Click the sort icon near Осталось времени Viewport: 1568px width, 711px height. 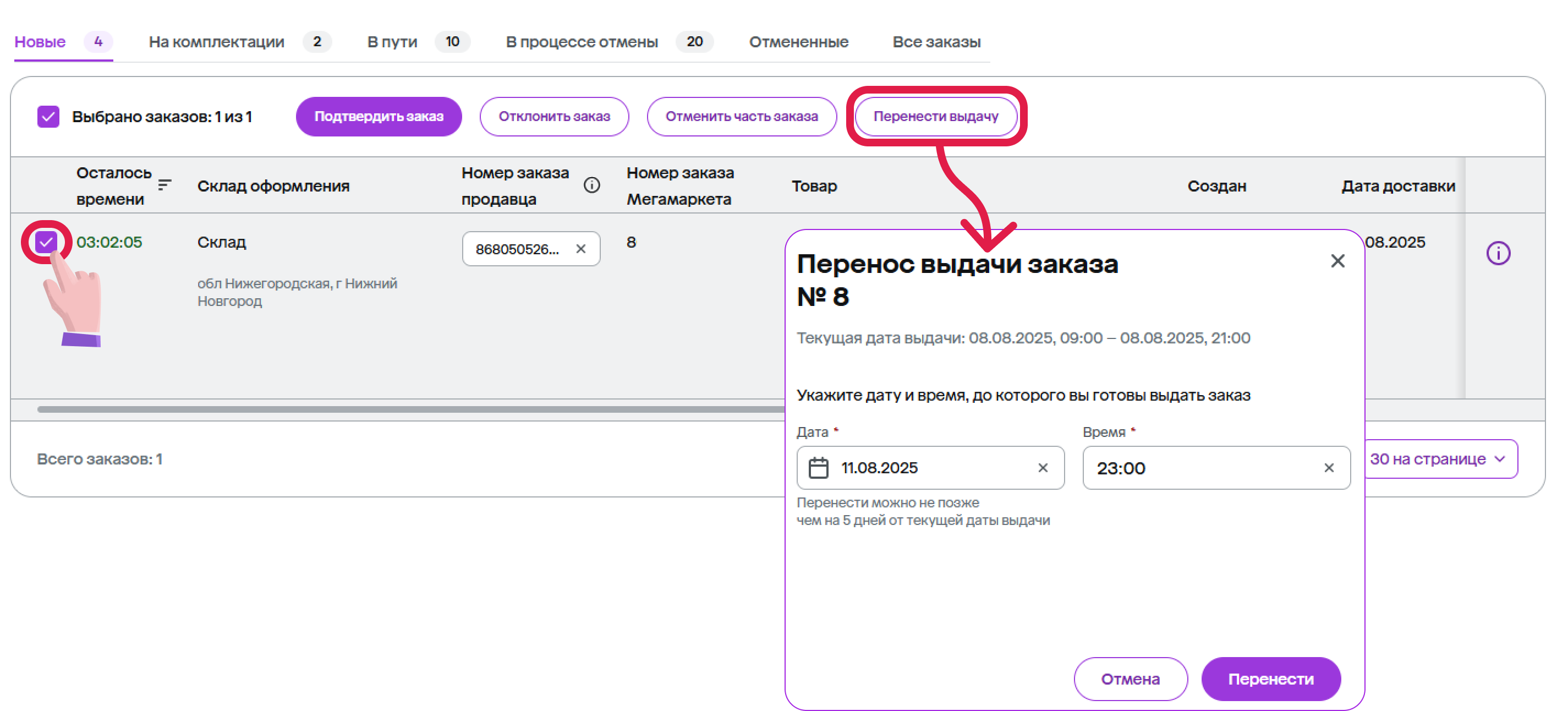[x=164, y=184]
